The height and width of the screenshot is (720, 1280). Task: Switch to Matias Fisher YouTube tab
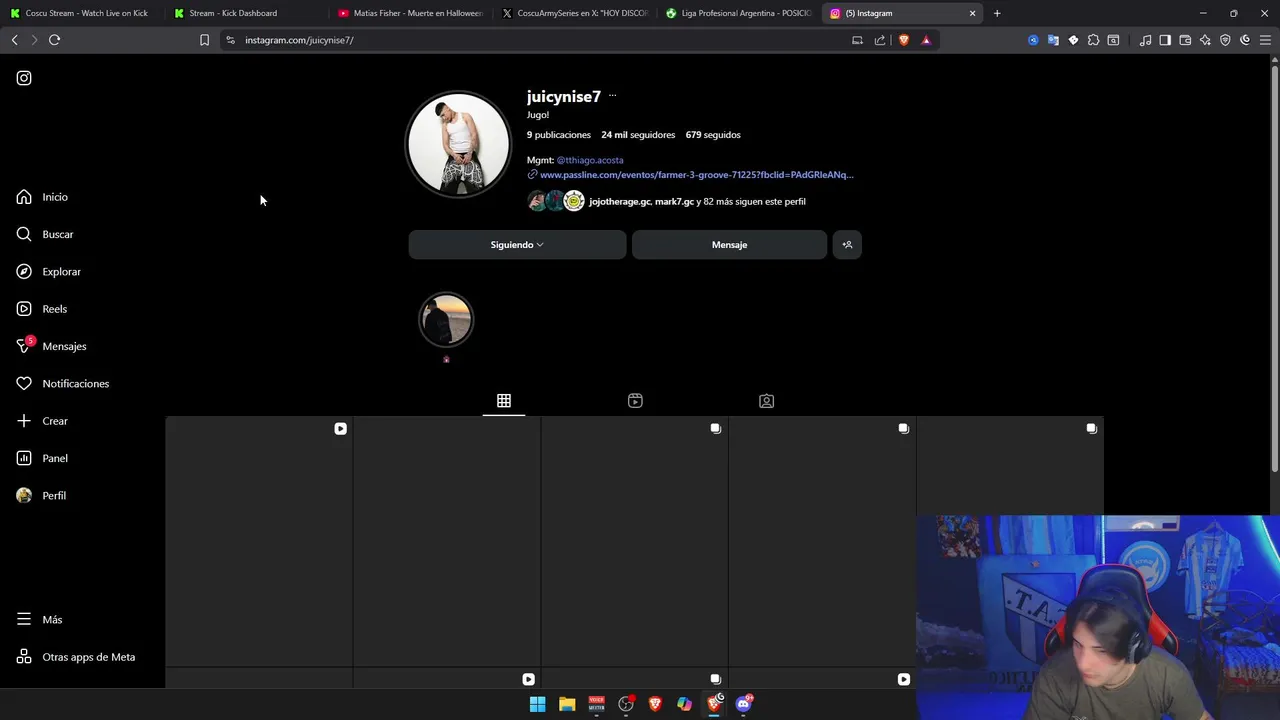(410, 13)
